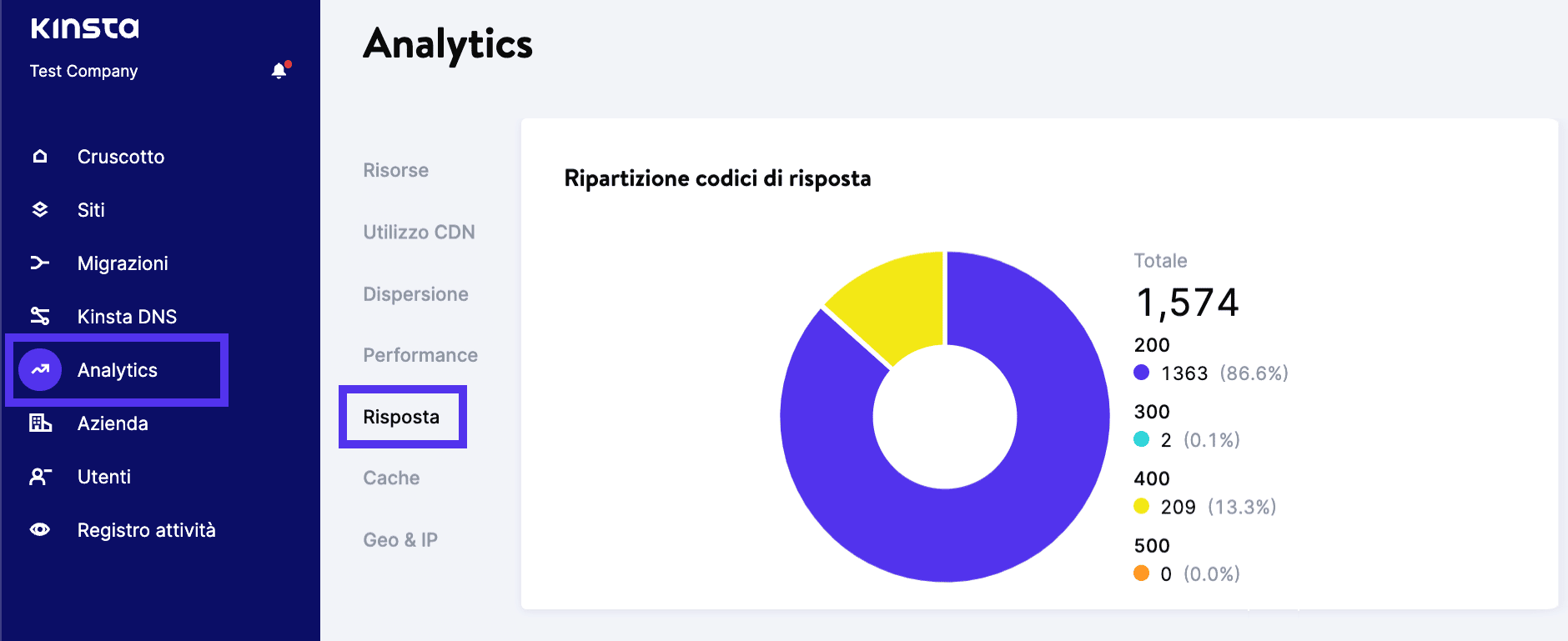Select the Cruscotto home icon
Image resolution: width=1568 pixels, height=641 pixels.
click(x=38, y=156)
